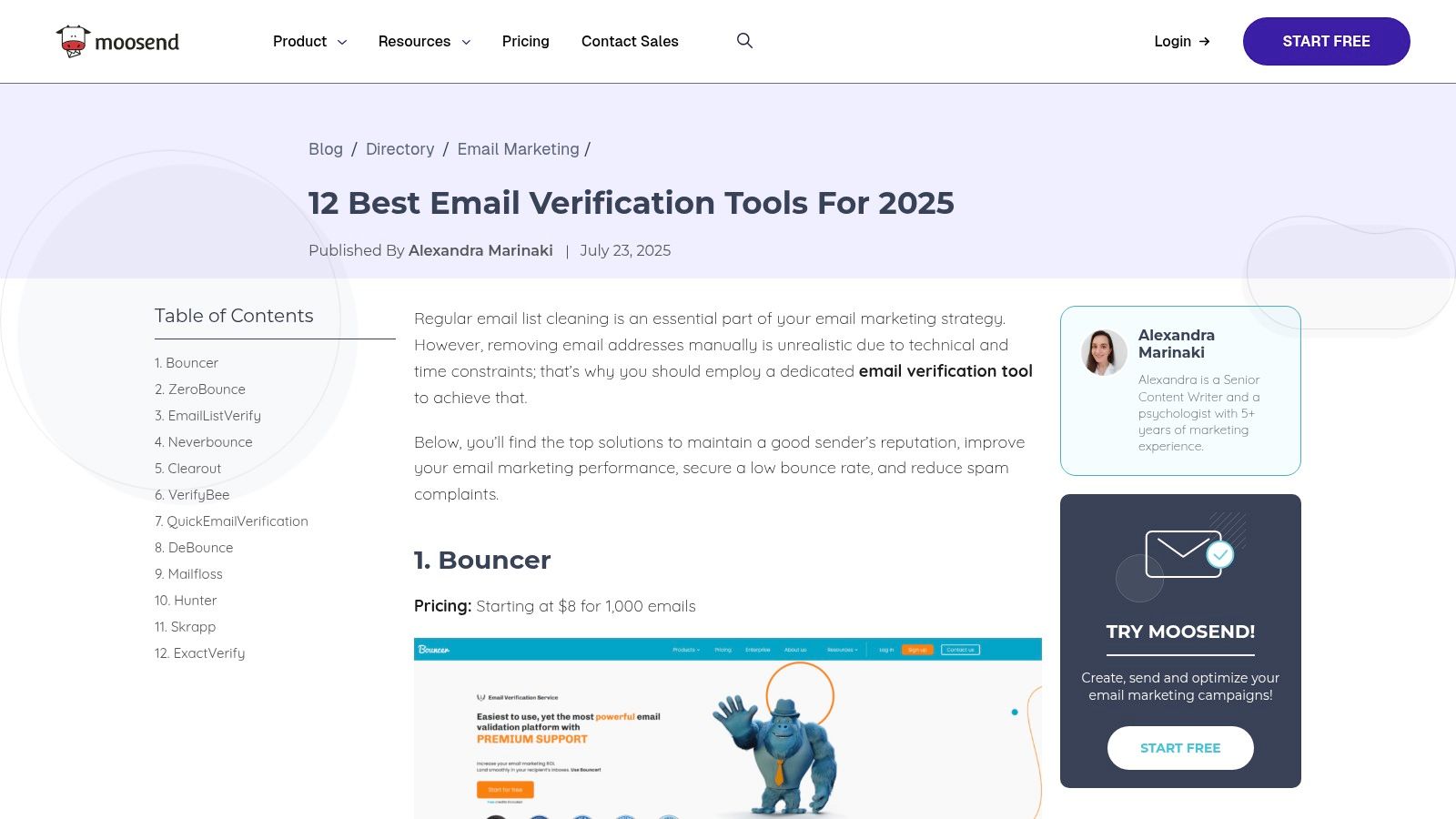Click the Bouncer website screenshot
The image size is (1456, 819).
pos(728,728)
